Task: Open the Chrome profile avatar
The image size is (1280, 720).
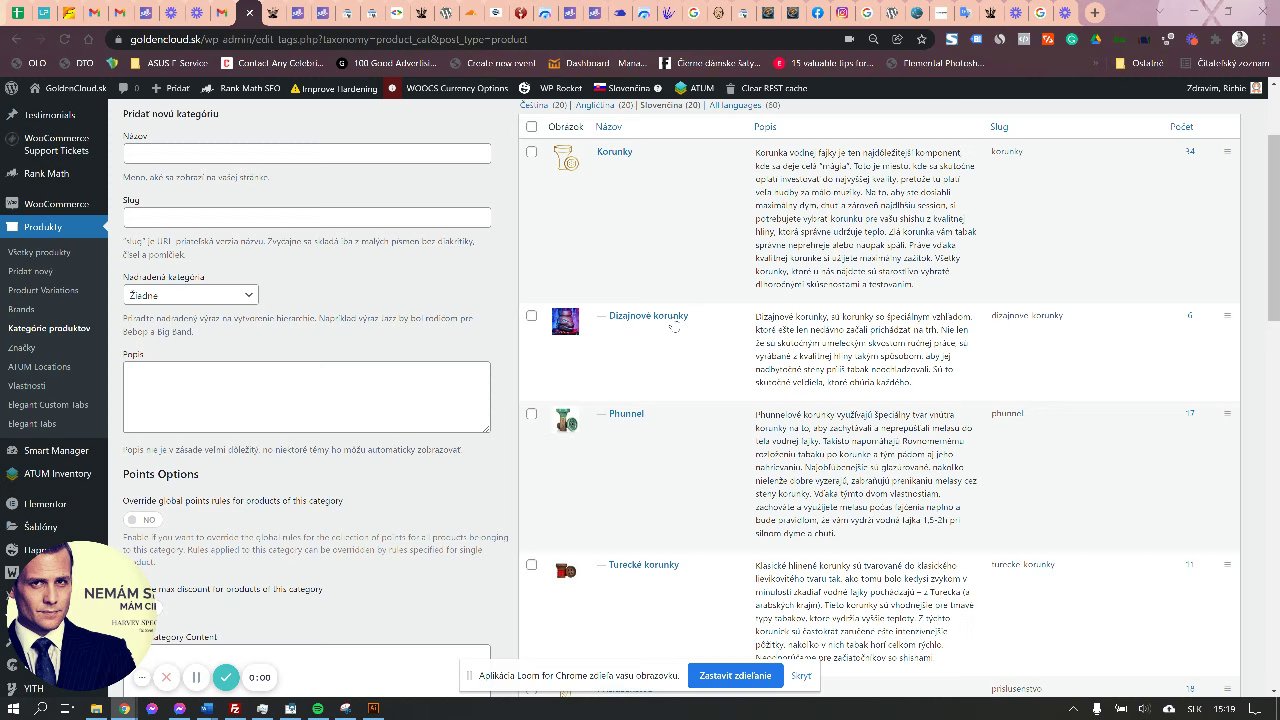Action: pos(1240,39)
